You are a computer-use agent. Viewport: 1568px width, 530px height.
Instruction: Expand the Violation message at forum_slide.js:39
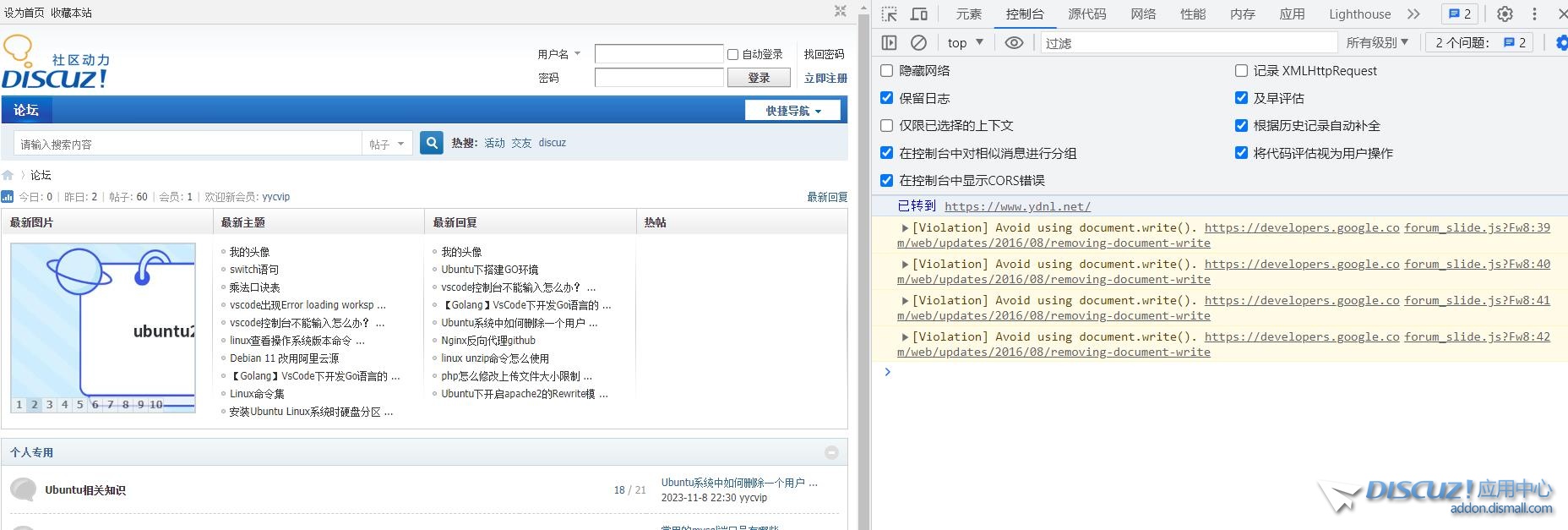pos(905,227)
